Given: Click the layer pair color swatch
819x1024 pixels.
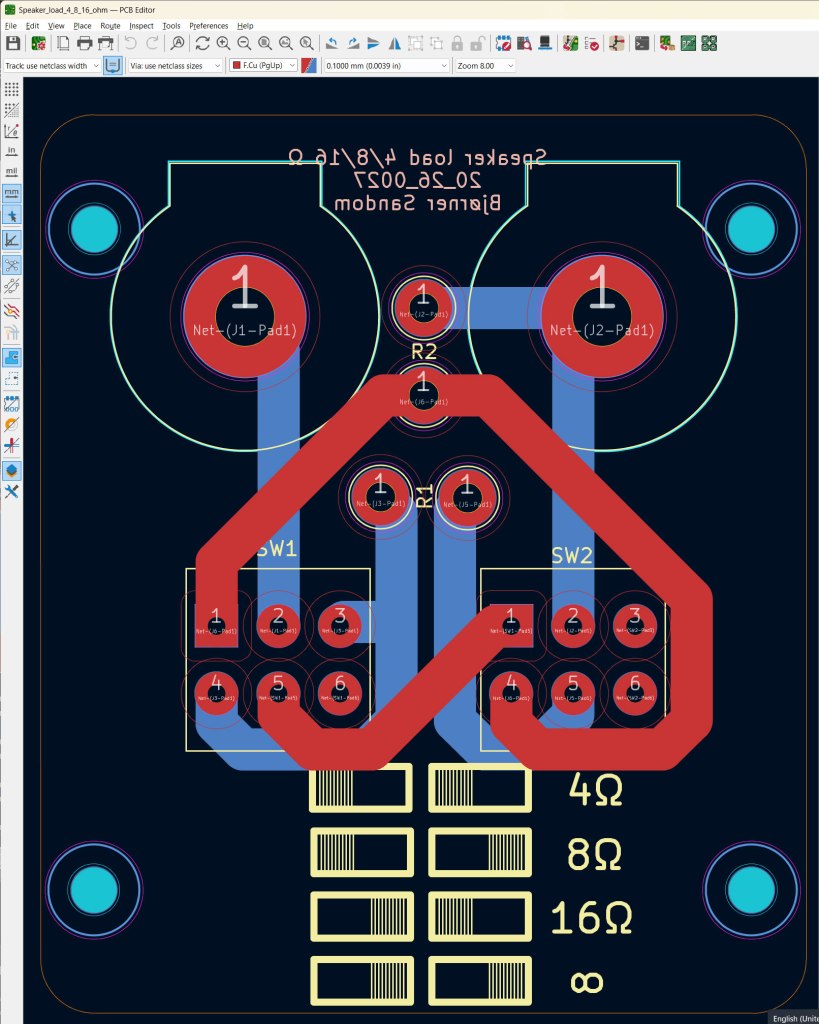Looking at the screenshot, I should click(x=309, y=65).
